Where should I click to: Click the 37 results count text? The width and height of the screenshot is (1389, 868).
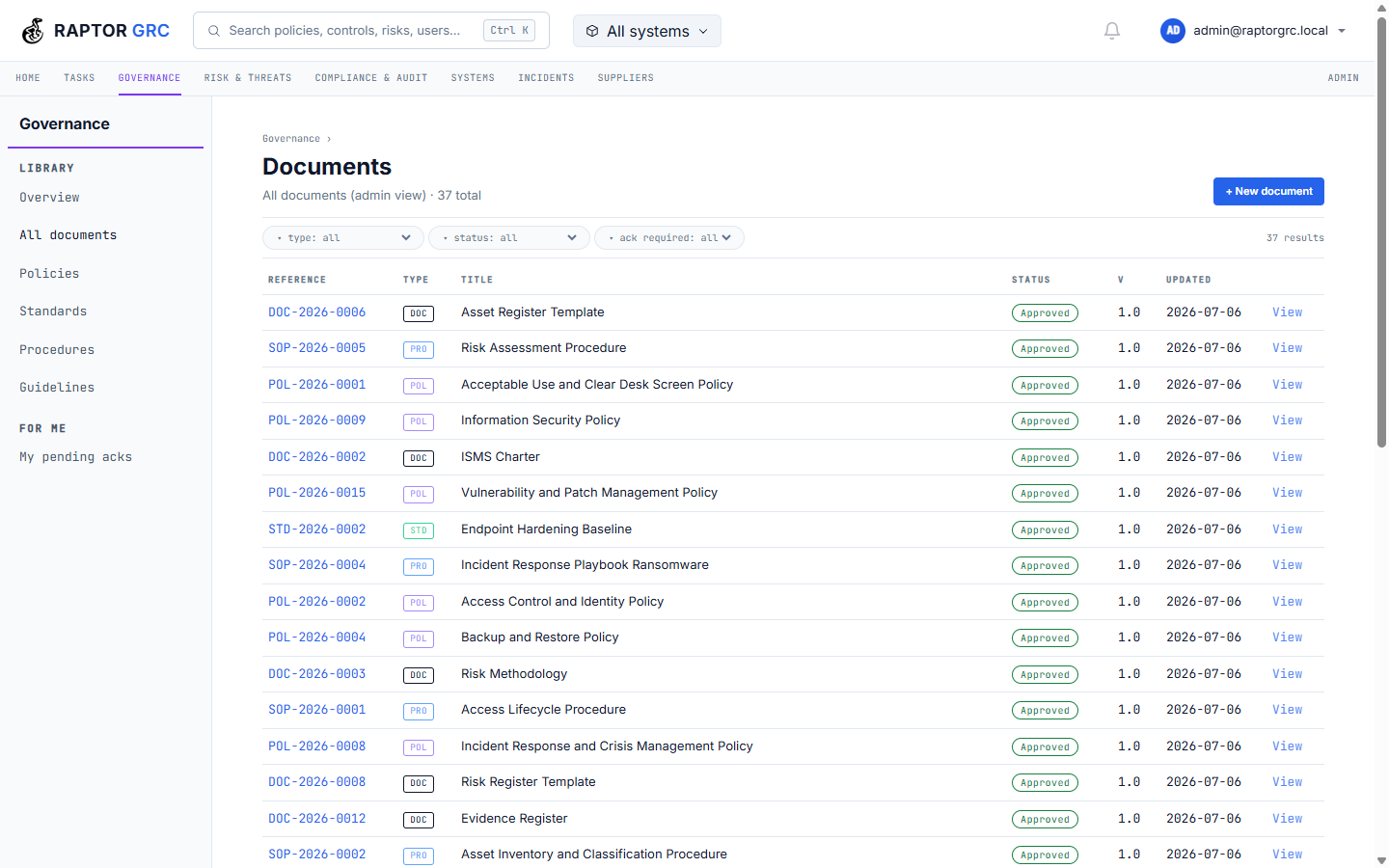(1295, 238)
